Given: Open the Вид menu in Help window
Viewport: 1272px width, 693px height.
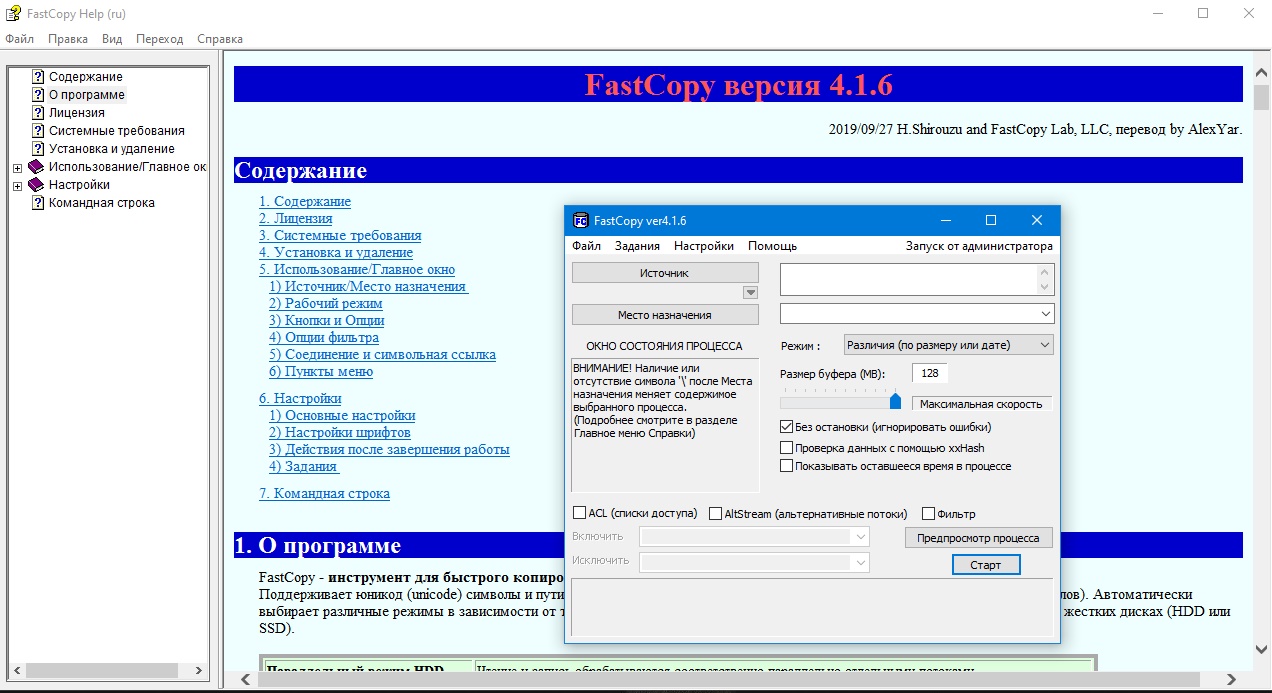Looking at the screenshot, I should [x=112, y=39].
